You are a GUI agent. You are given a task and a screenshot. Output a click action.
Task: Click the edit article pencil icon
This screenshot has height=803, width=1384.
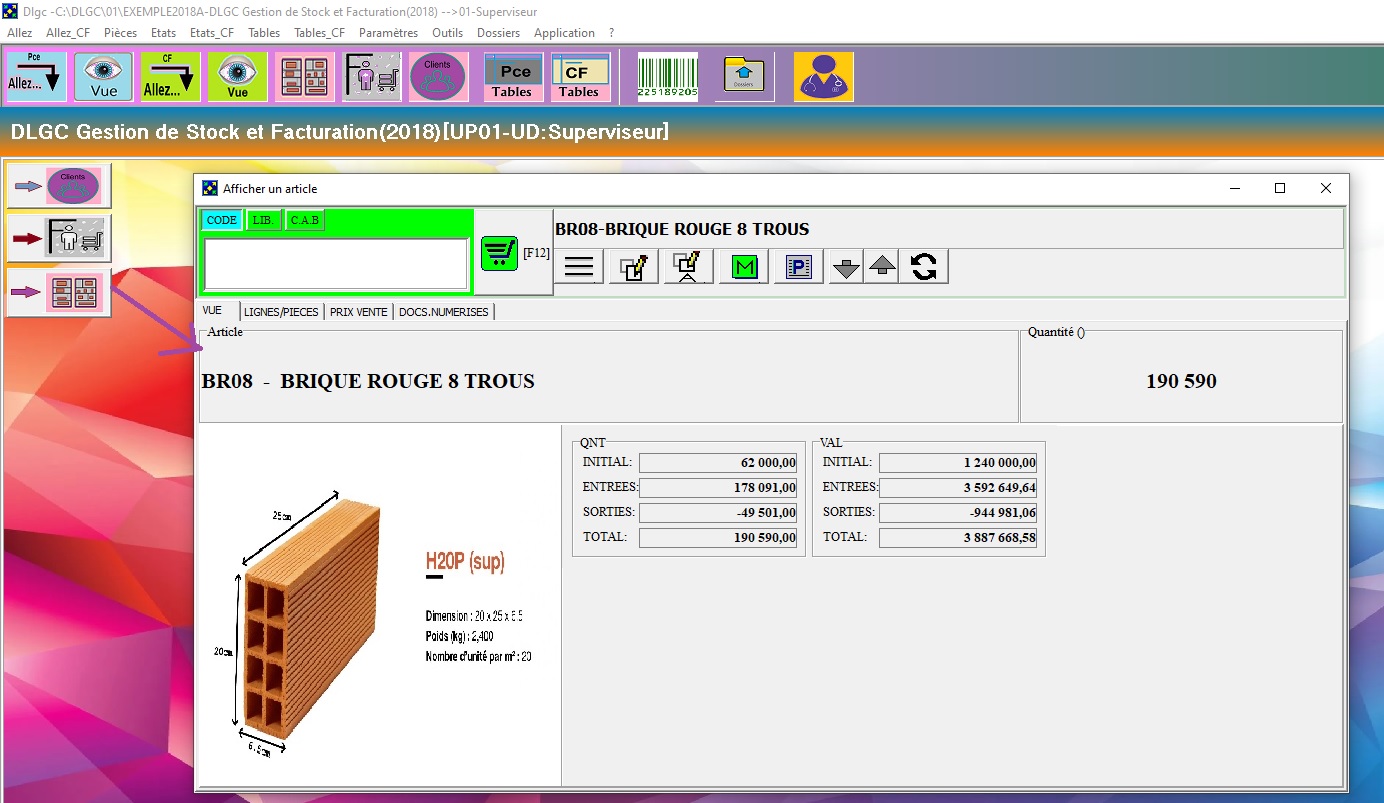633,267
